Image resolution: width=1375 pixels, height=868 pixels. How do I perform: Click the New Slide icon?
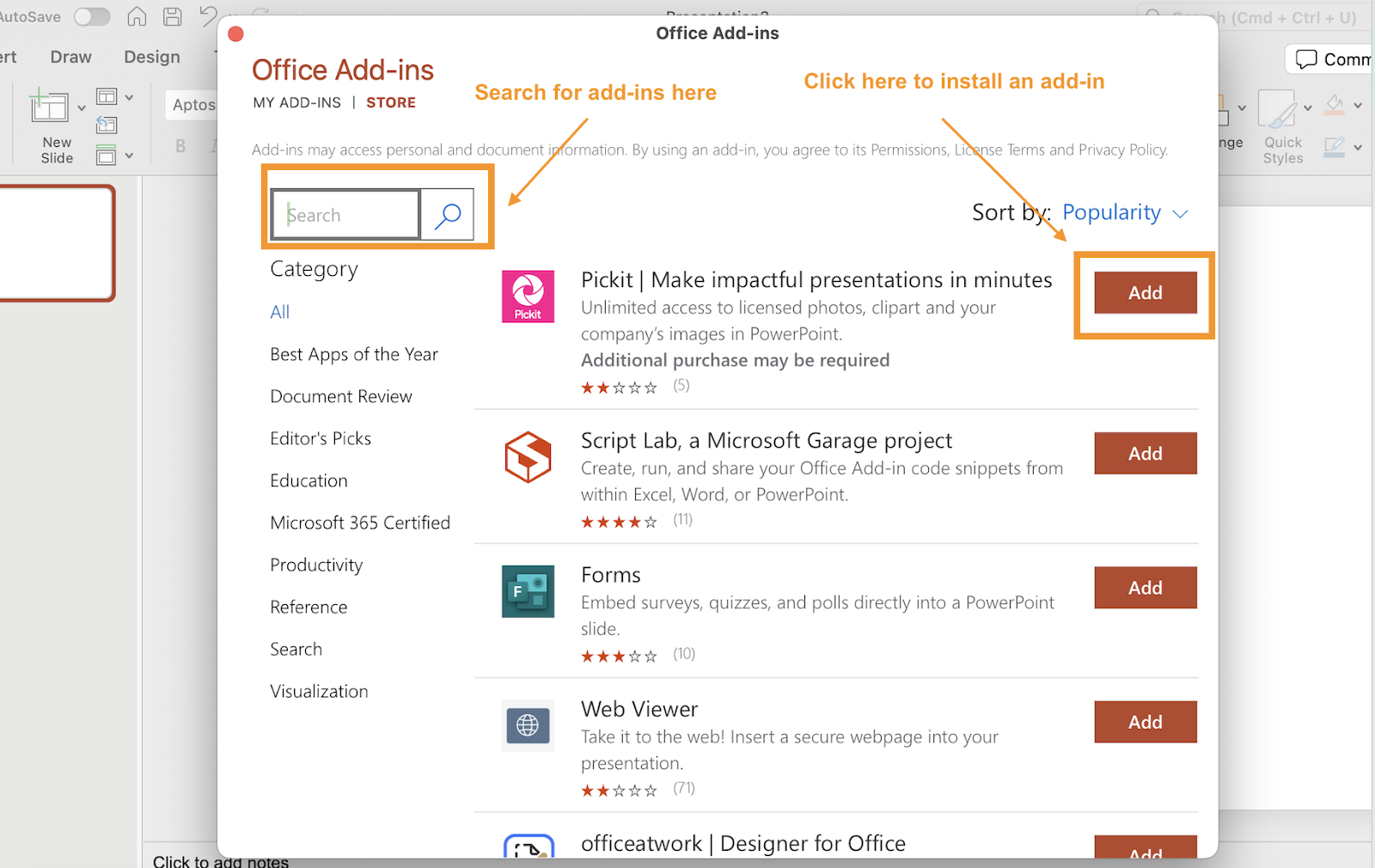pos(49,107)
